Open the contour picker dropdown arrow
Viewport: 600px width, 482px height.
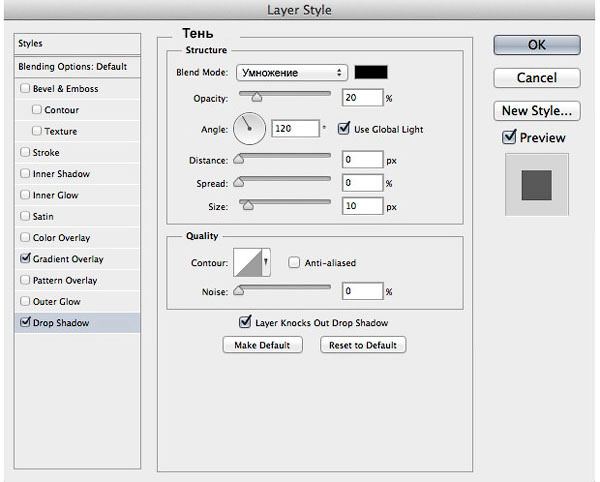click(266, 262)
